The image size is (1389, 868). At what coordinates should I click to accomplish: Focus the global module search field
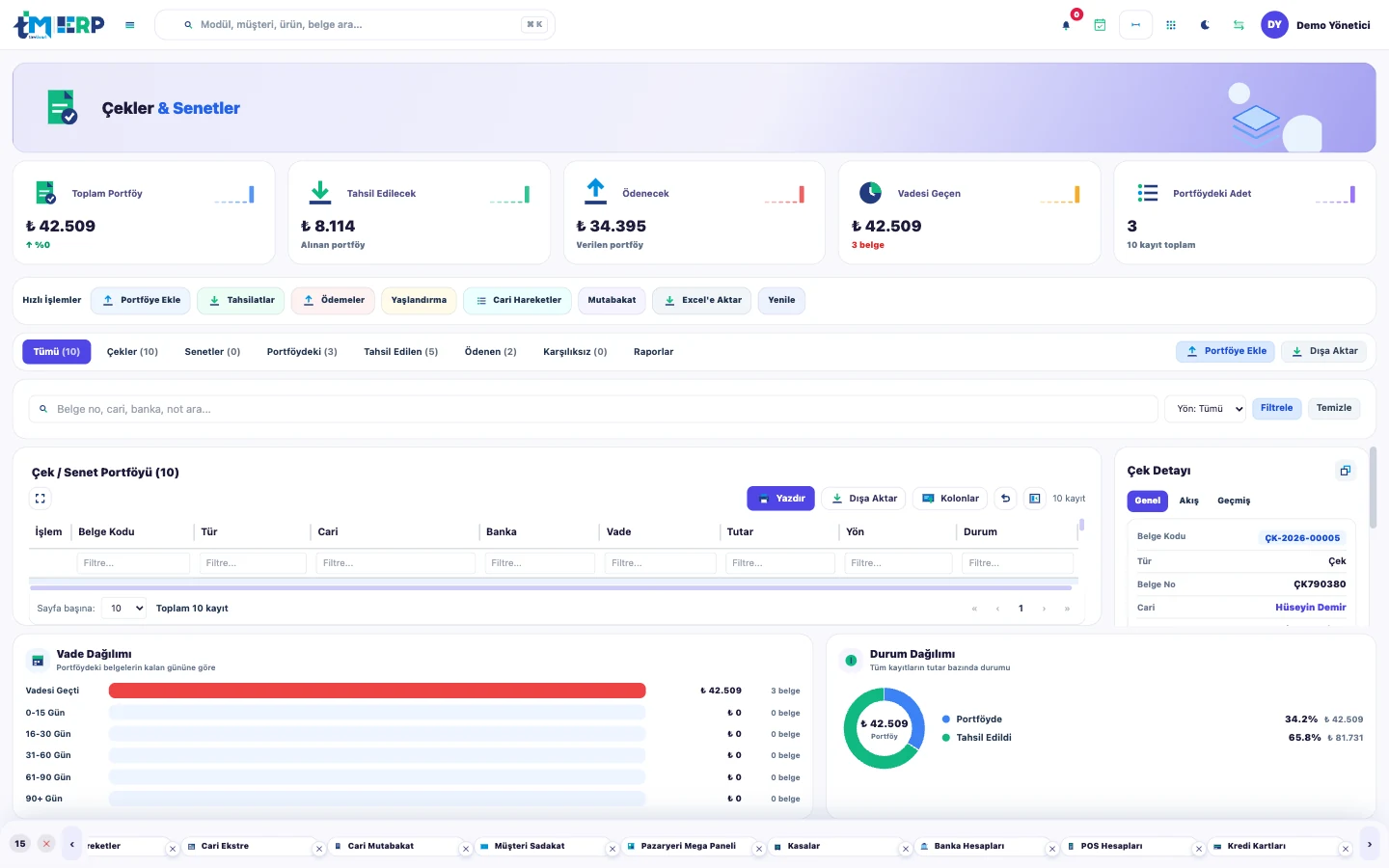pyautogui.click(x=355, y=25)
